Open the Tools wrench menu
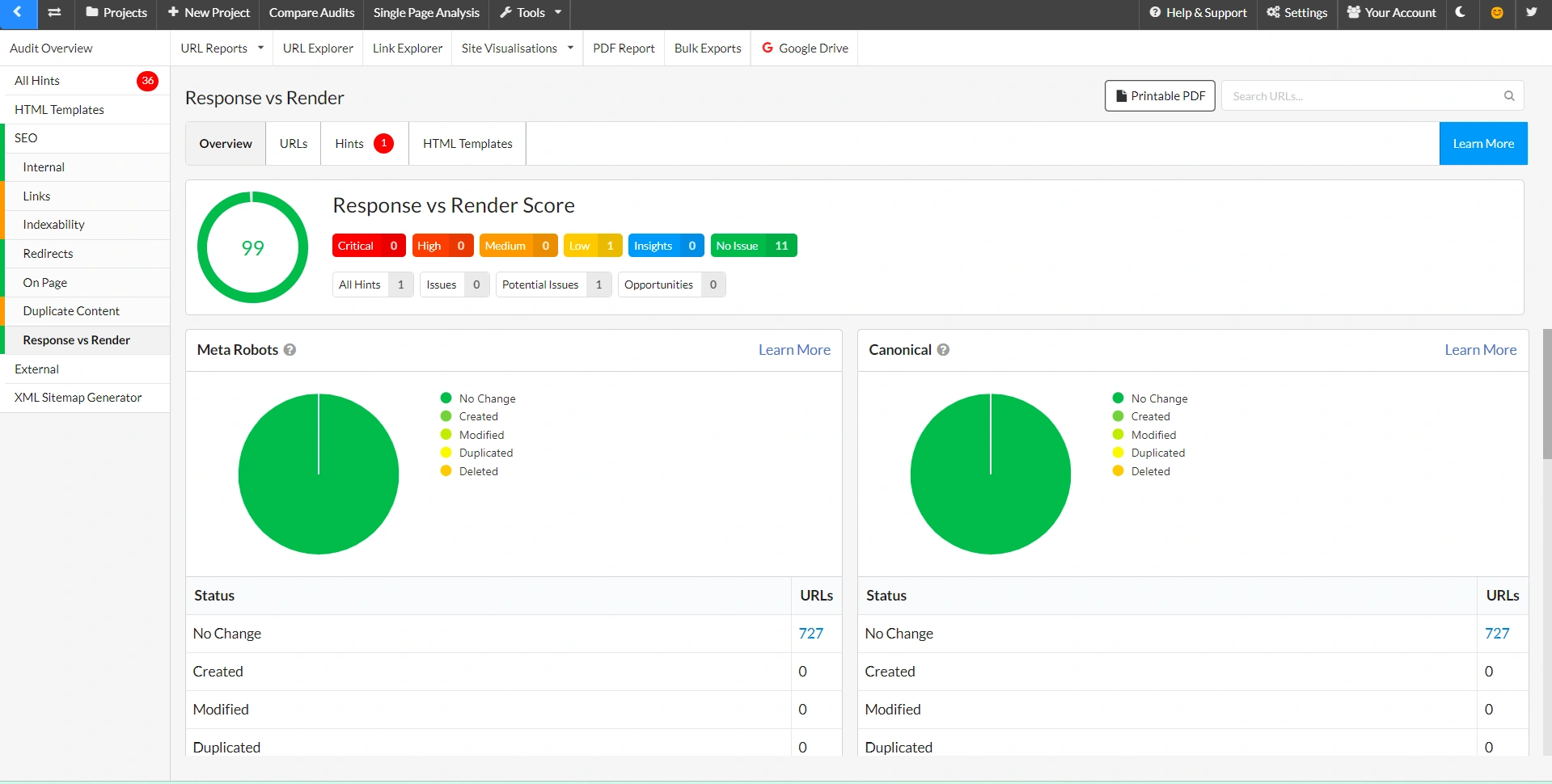Viewport: 1552px width, 784px height. tap(529, 13)
